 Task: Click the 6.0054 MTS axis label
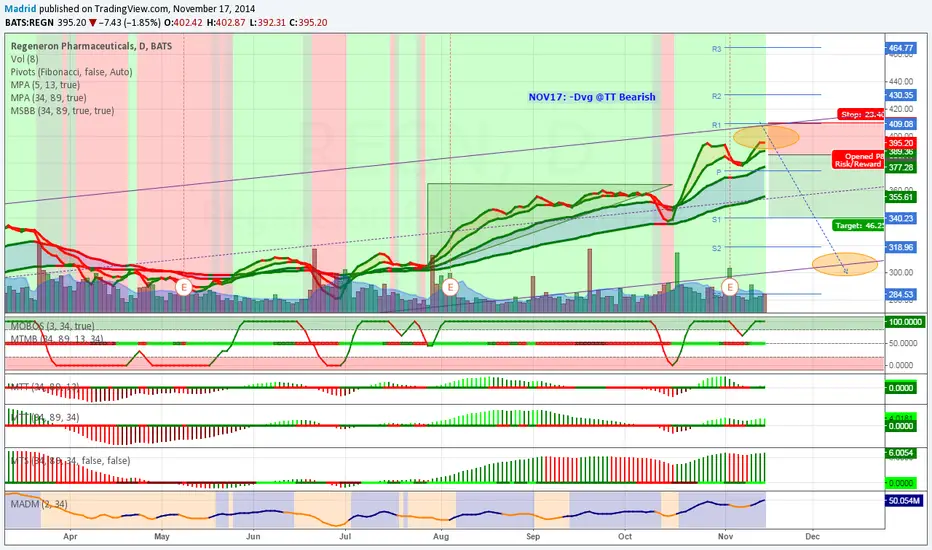(x=901, y=453)
